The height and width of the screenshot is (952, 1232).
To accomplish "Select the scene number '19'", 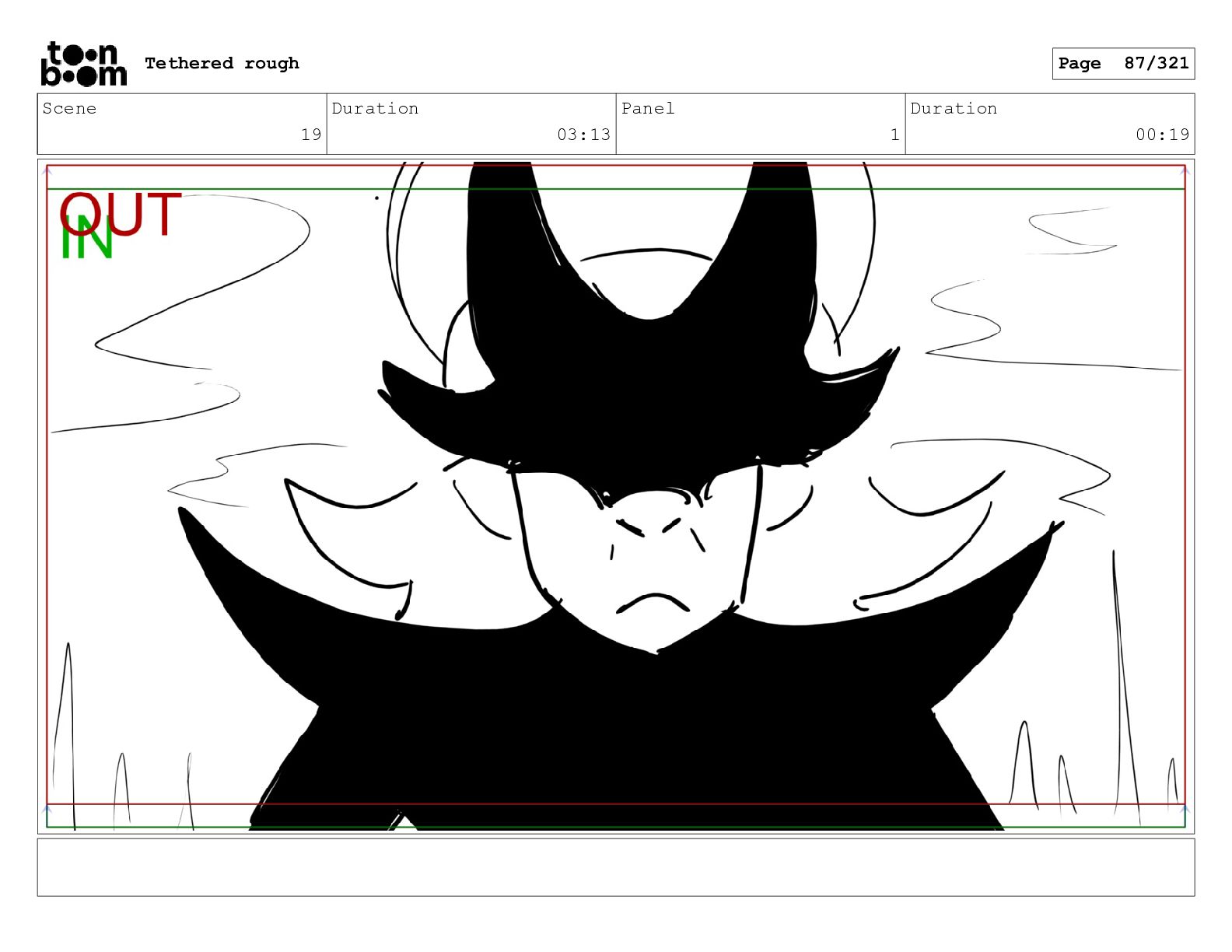I will pos(311,135).
